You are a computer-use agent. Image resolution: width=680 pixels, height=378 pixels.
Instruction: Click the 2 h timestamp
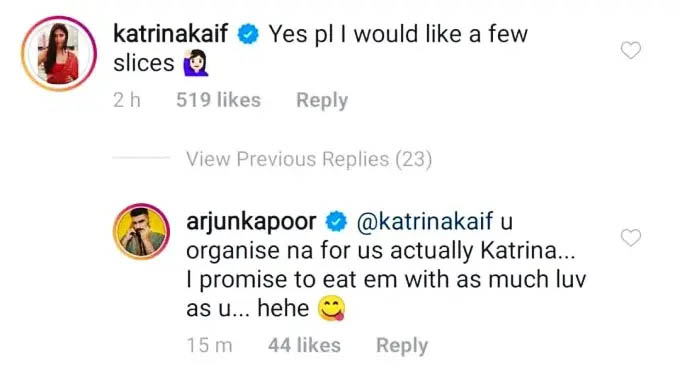click(127, 100)
